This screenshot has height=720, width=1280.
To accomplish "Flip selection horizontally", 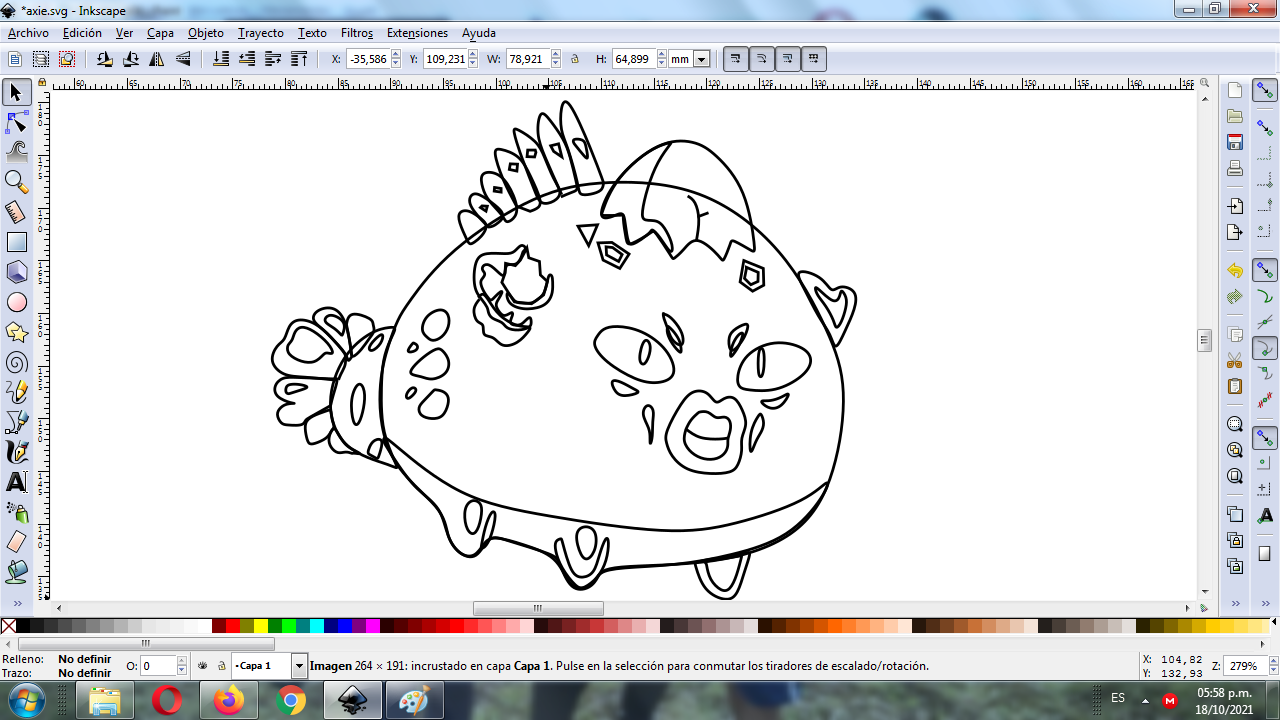I will pyautogui.click(x=157, y=59).
